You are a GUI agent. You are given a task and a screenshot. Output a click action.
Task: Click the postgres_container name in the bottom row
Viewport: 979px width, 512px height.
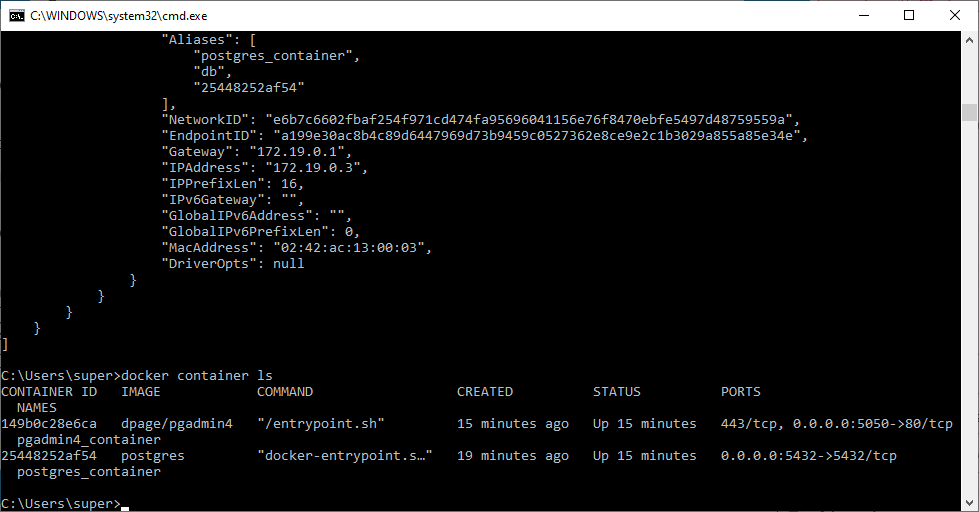click(x=89, y=472)
